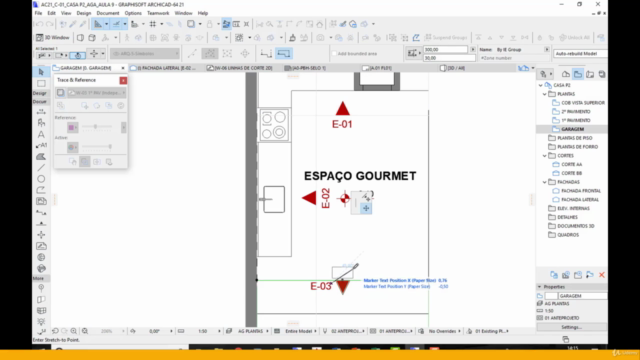Open Layout Book icon in Navigator

(590, 74)
